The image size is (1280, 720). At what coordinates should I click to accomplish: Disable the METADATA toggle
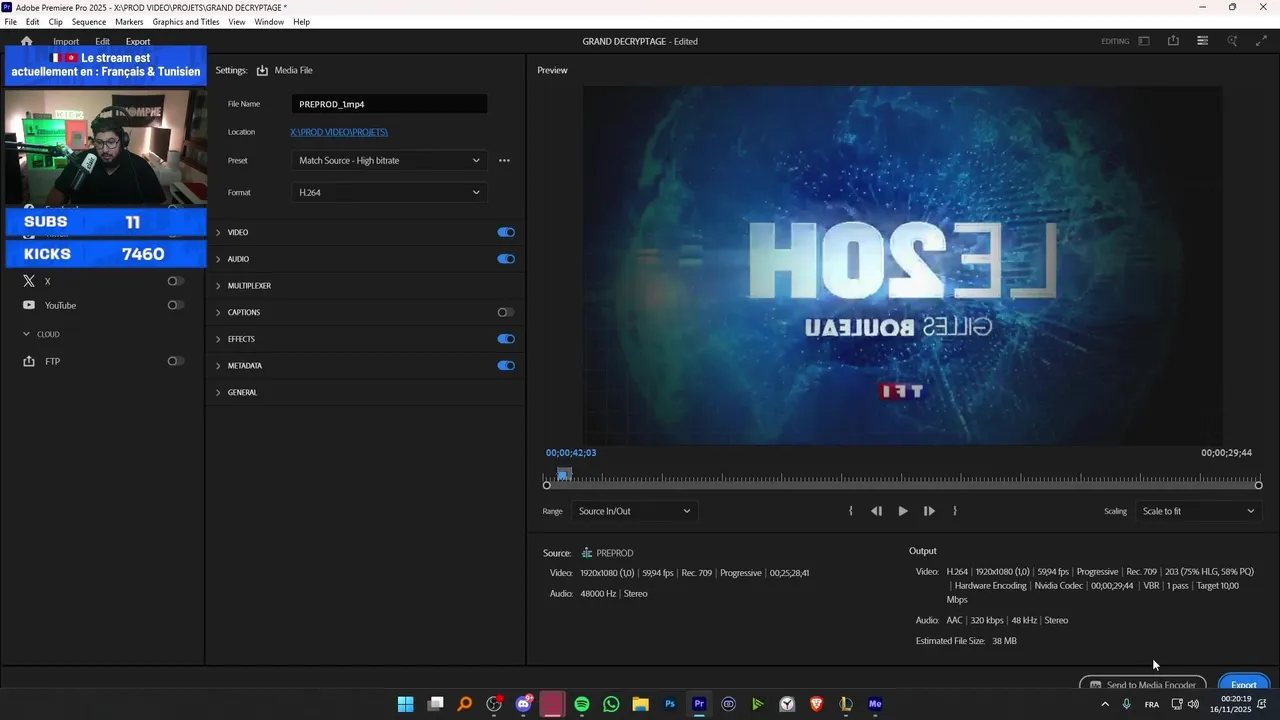tap(506, 365)
